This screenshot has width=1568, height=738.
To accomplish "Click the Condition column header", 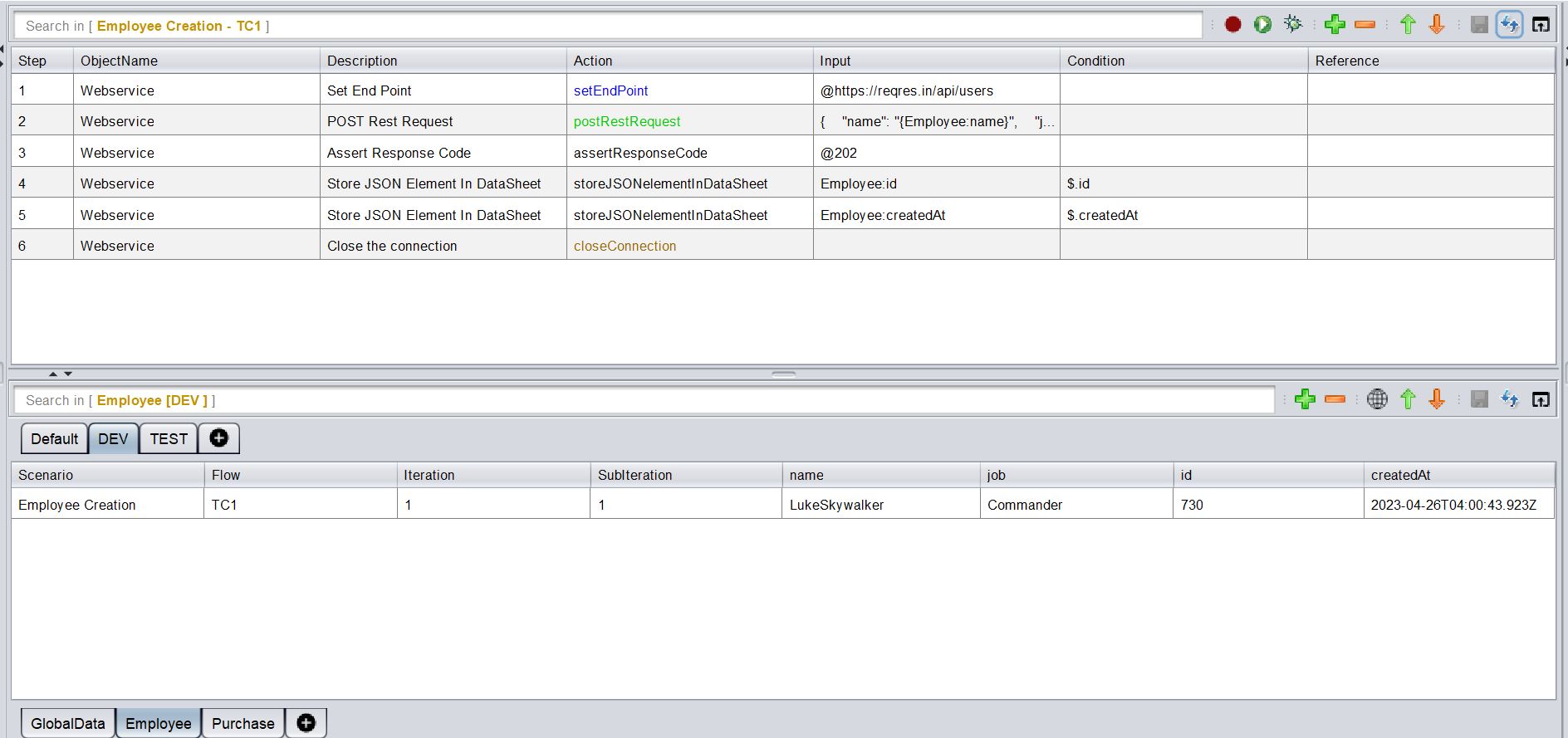I will pyautogui.click(x=1183, y=61).
